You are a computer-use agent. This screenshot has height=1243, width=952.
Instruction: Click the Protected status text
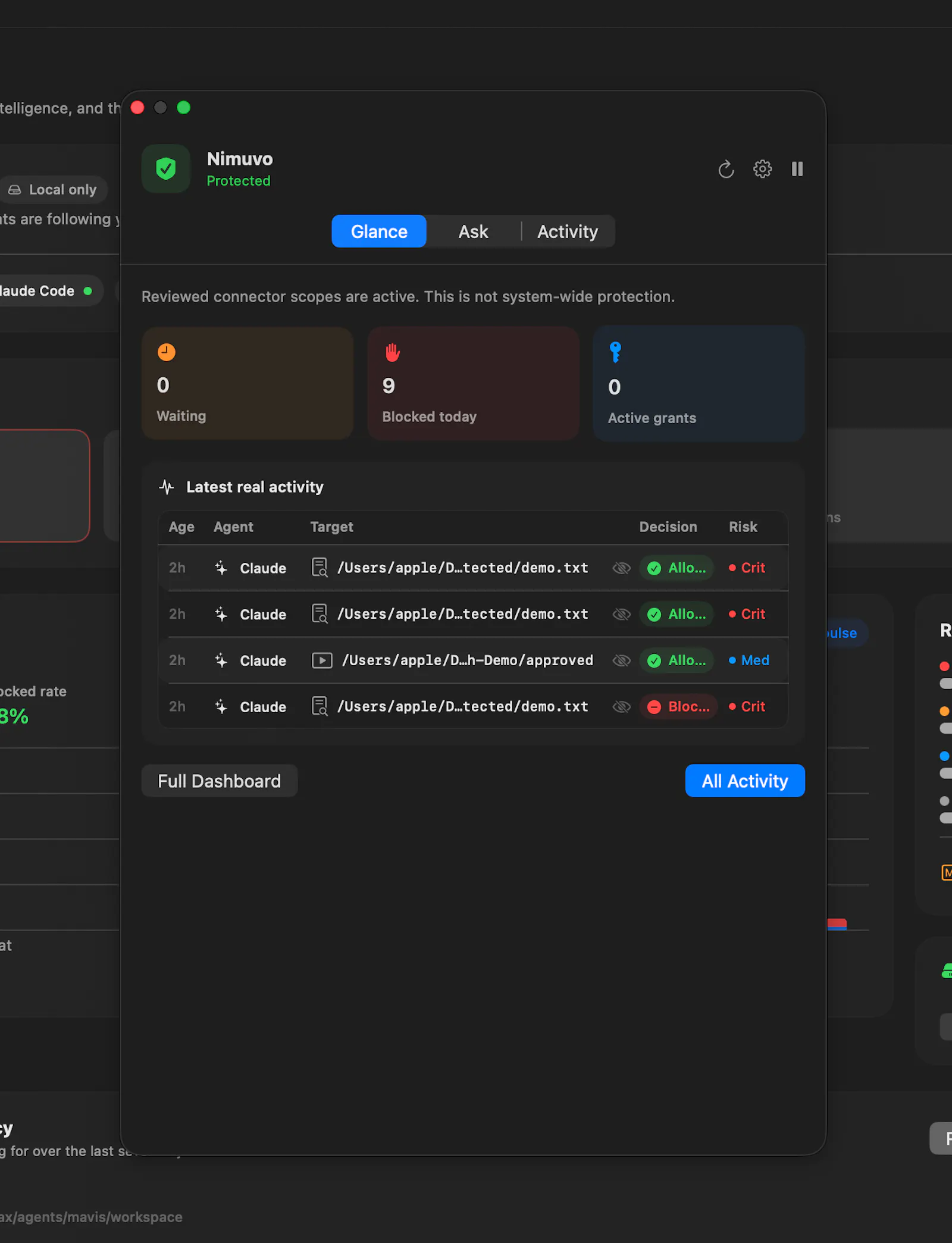[x=239, y=181]
